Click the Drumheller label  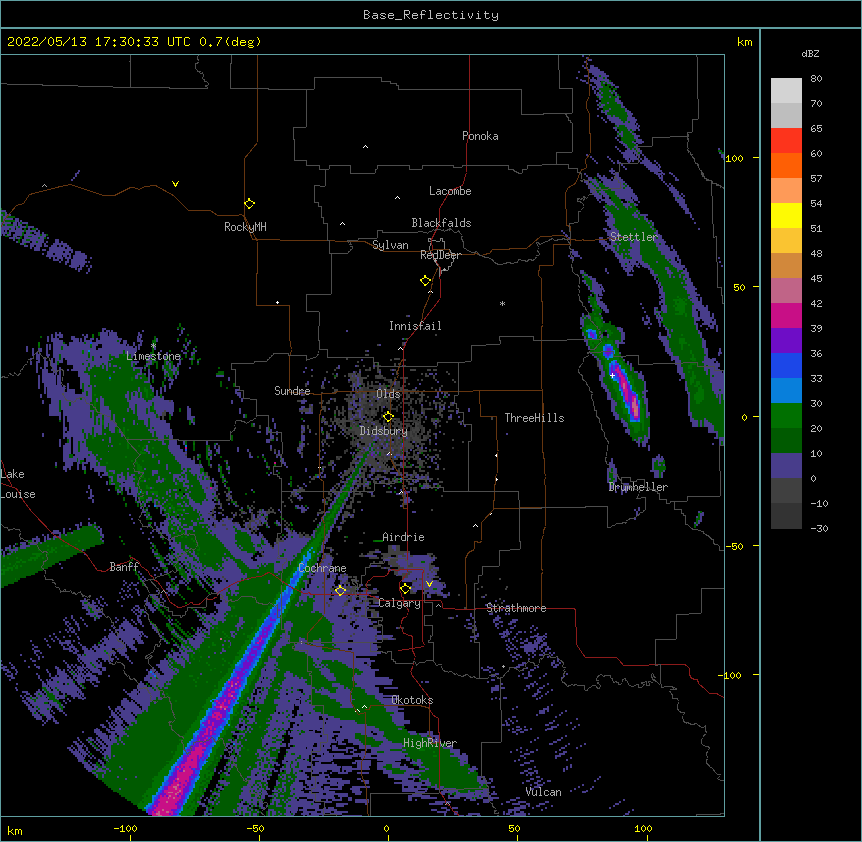tap(638, 487)
